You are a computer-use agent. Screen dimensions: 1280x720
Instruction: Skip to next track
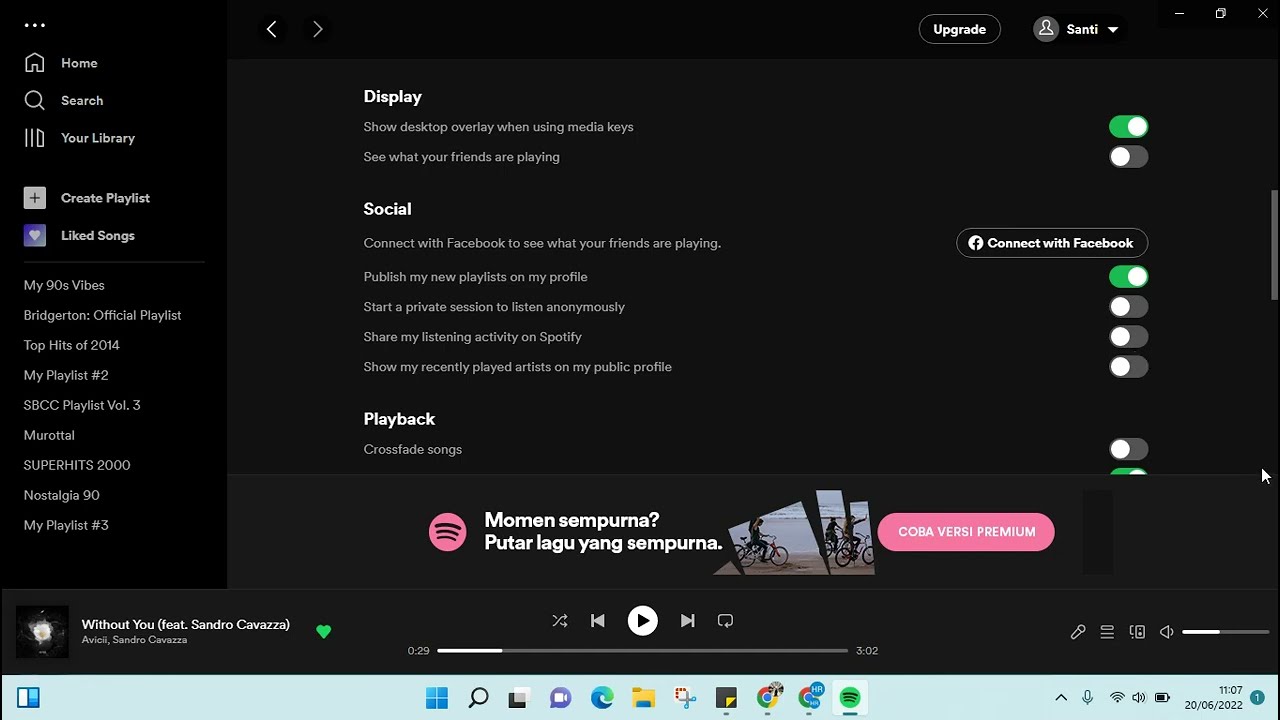click(687, 621)
